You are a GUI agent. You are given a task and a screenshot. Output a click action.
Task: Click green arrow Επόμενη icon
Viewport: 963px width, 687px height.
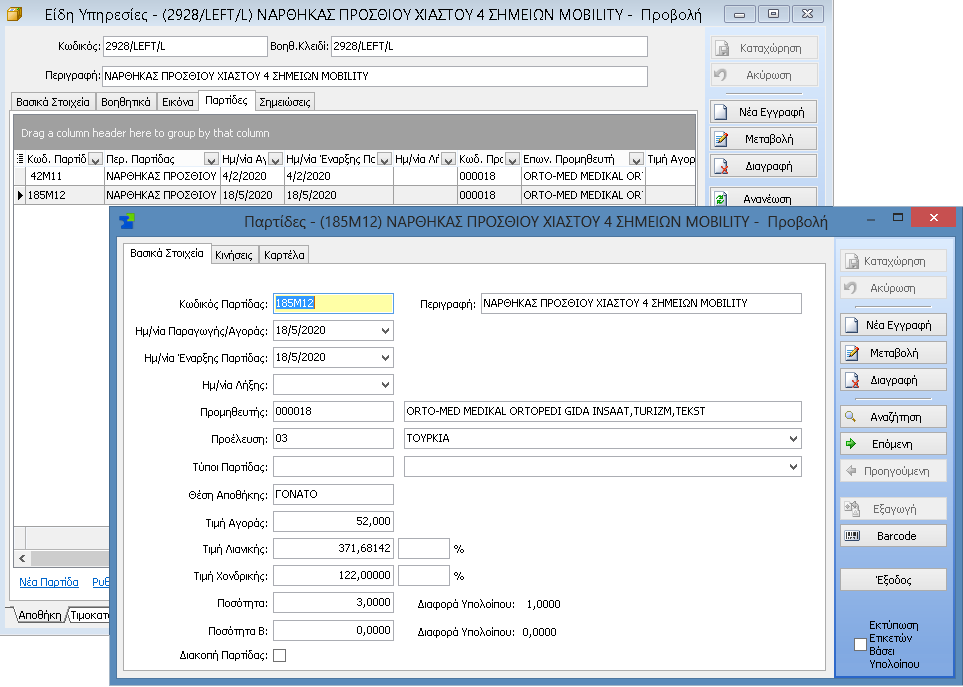(x=851, y=443)
